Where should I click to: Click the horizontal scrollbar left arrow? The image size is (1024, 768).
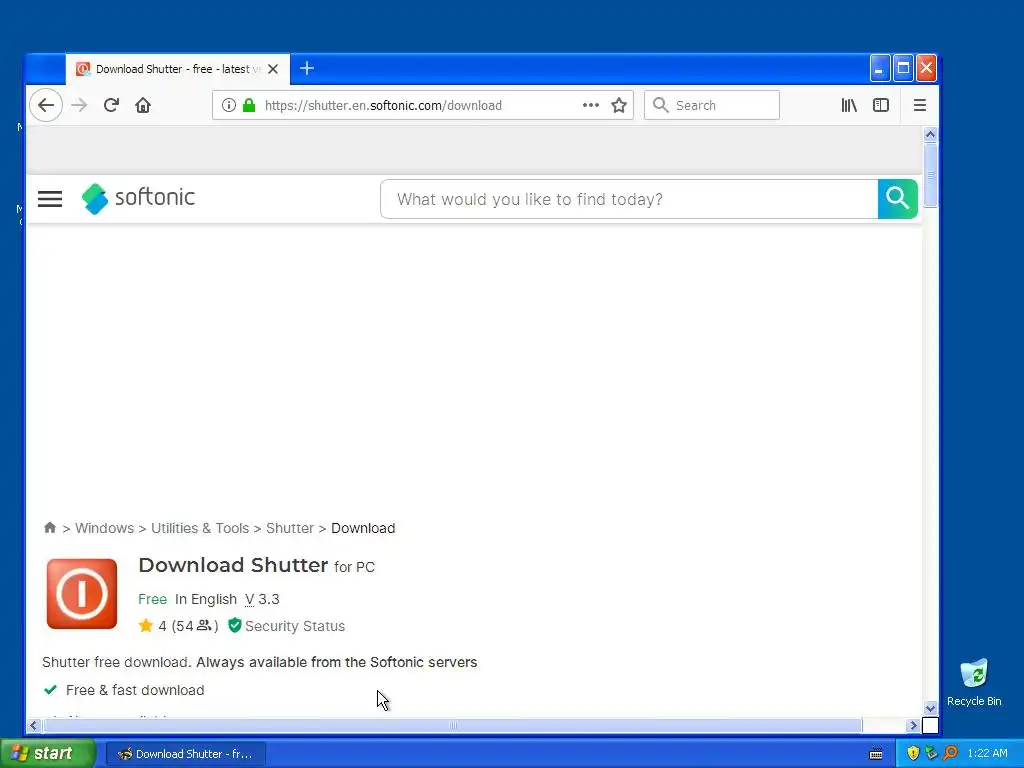click(x=33, y=726)
